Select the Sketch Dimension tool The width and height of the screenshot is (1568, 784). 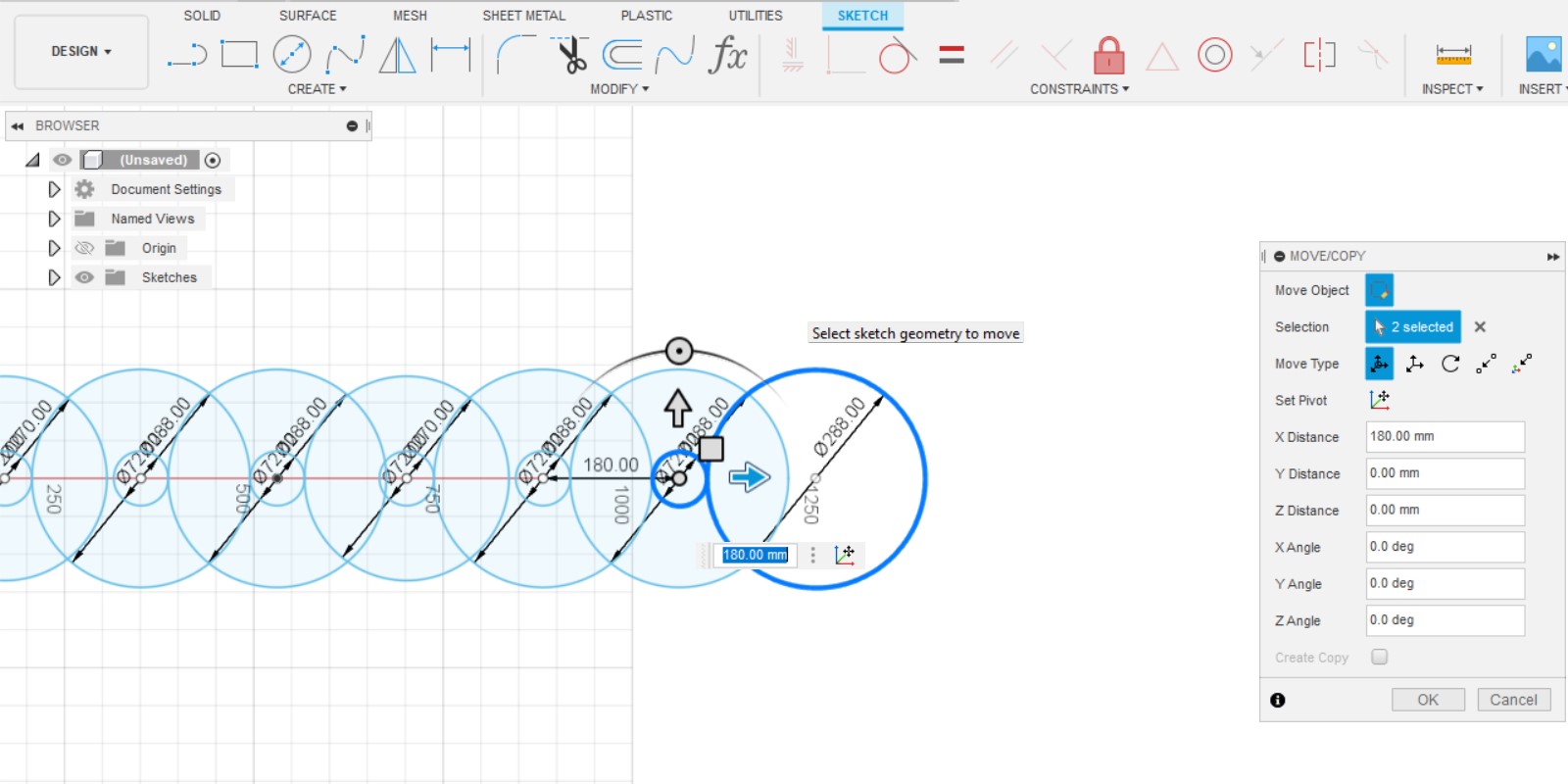451,55
